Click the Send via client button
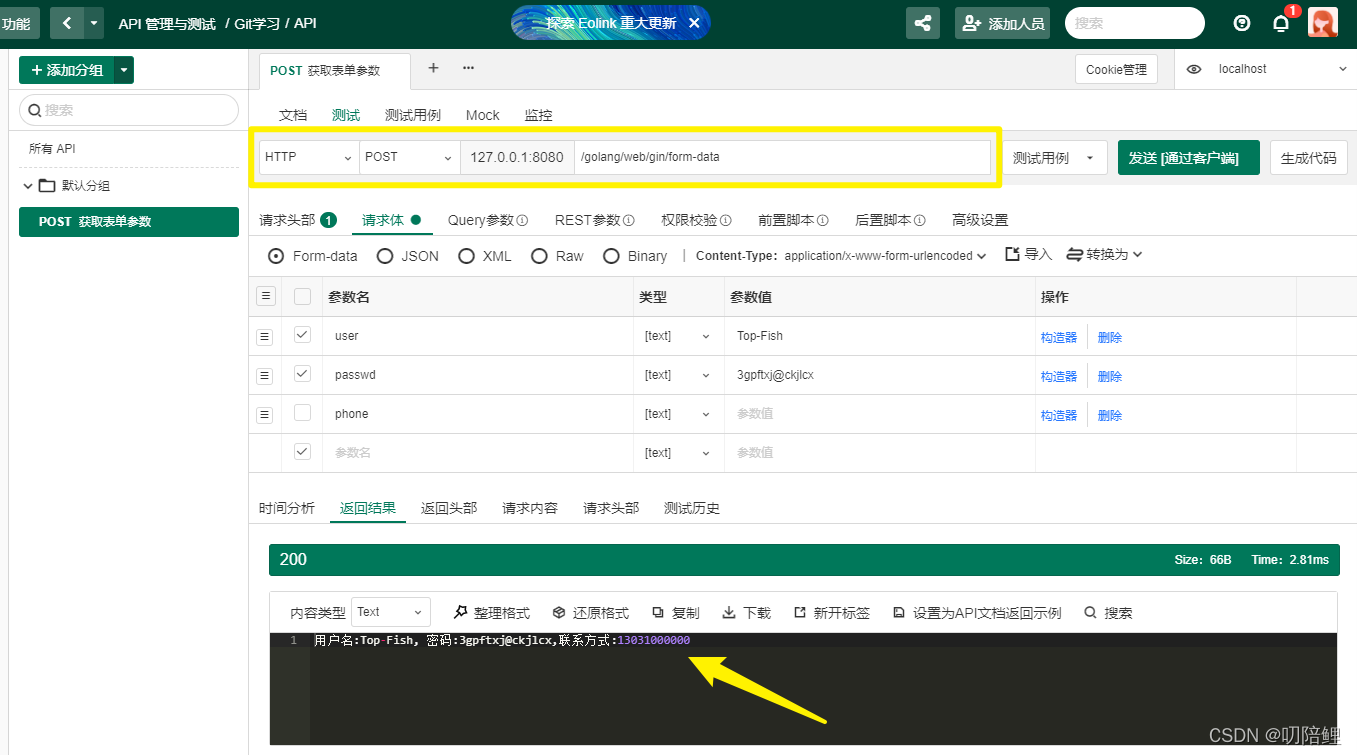This screenshot has width=1357, height=755. pyautogui.click(x=1189, y=157)
